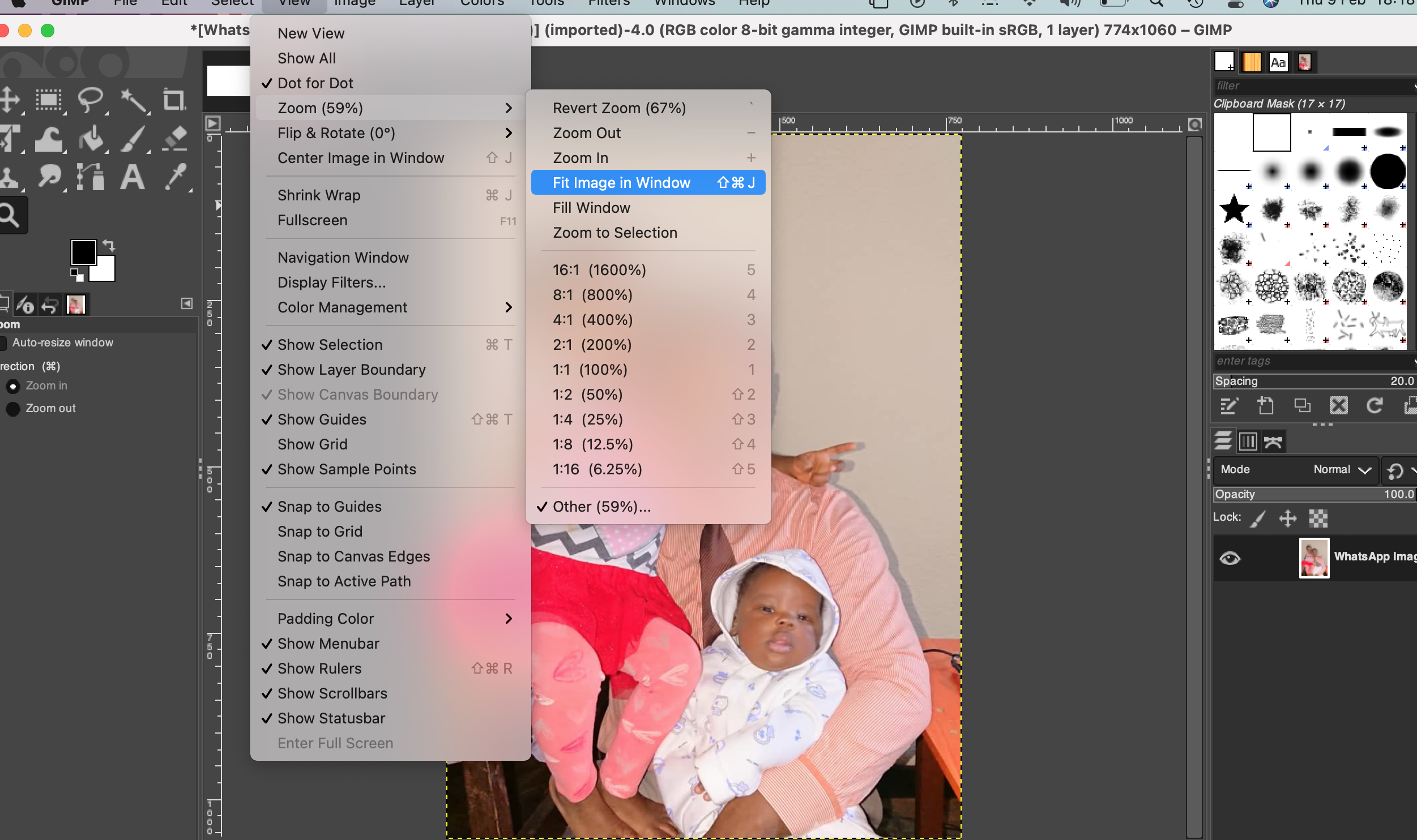The width and height of the screenshot is (1417, 840).
Task: Open Navigation Window from View menu
Action: click(x=391, y=258)
